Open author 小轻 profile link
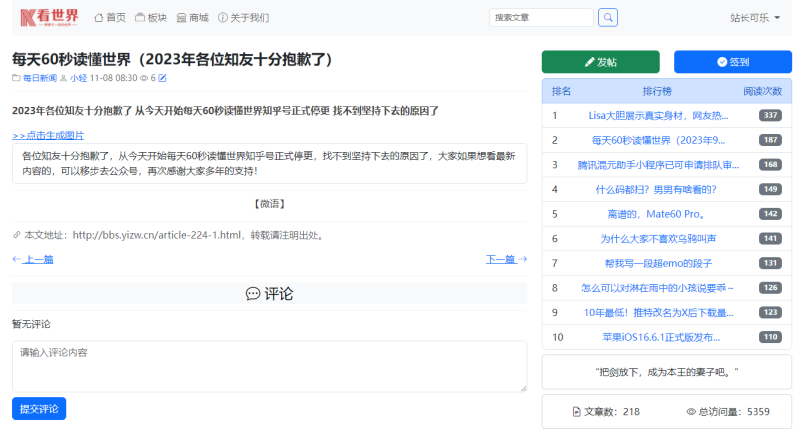 click(78, 78)
